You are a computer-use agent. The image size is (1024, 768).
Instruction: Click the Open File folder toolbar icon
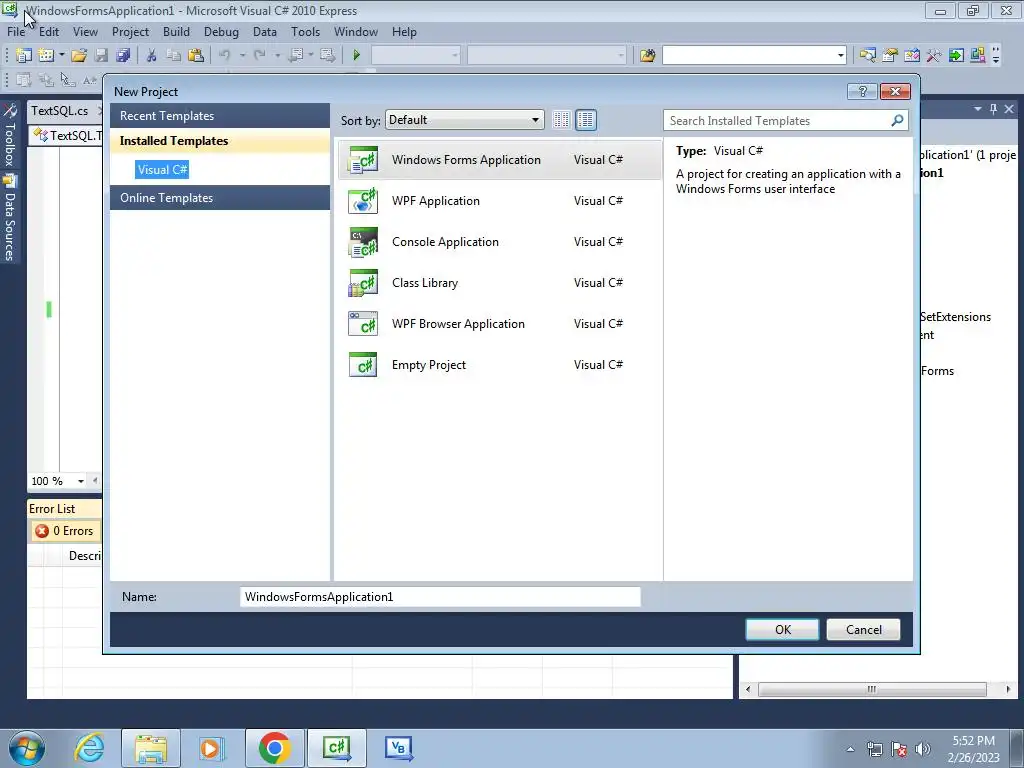tap(79, 56)
